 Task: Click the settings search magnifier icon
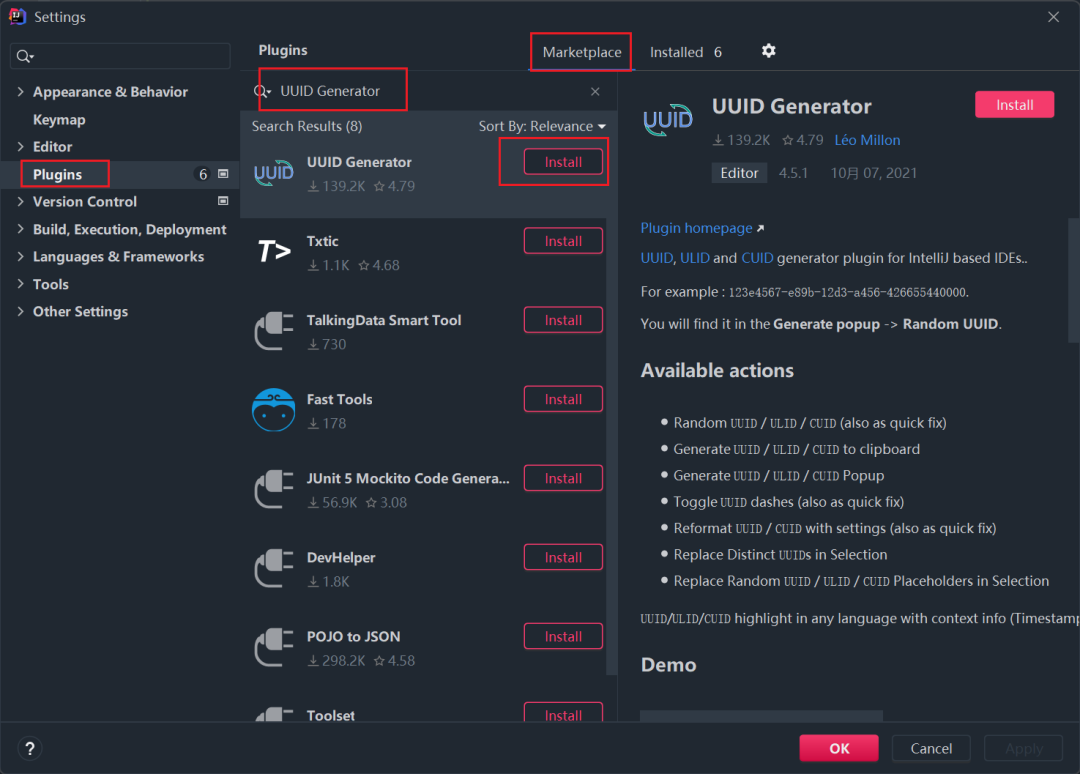[x=24, y=56]
